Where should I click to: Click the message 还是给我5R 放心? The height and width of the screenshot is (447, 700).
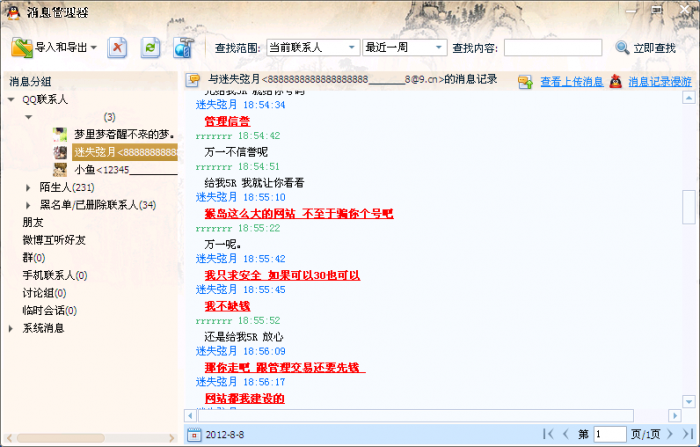pyautogui.click(x=244, y=337)
